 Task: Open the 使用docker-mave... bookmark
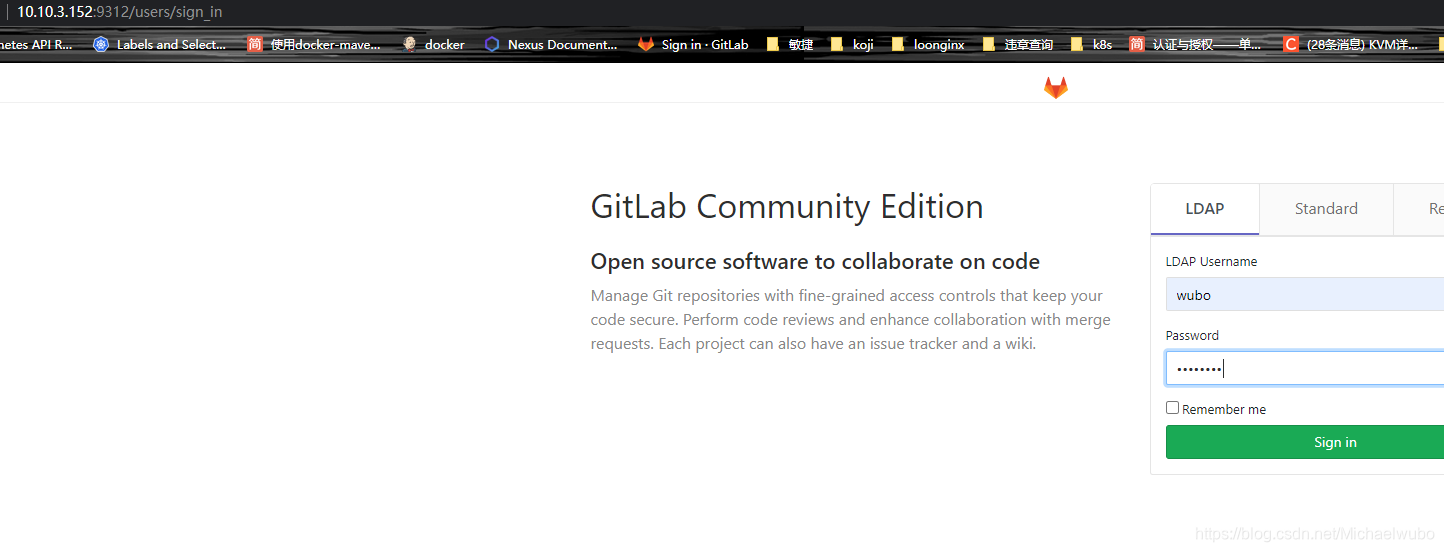[314, 44]
